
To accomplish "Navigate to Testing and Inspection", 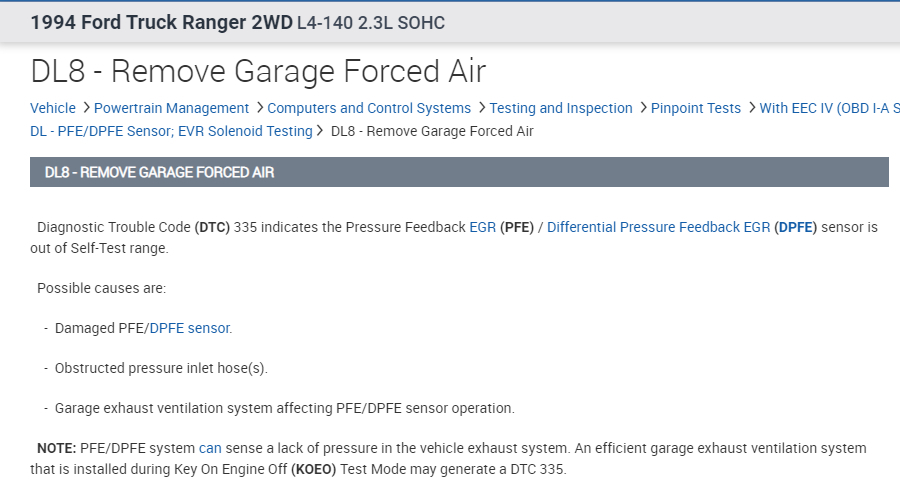I will pos(561,108).
